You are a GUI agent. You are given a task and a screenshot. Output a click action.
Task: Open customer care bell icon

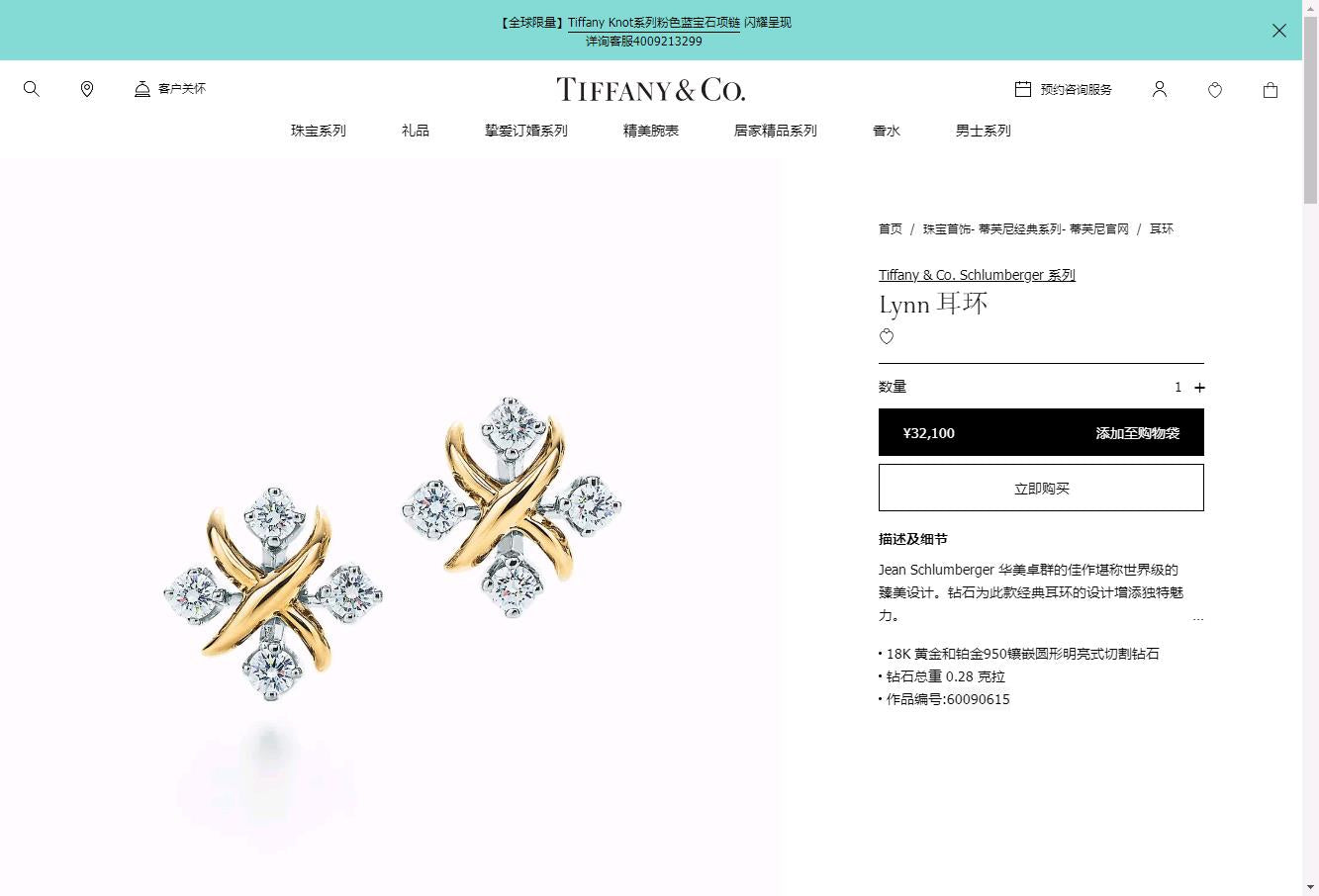click(142, 89)
